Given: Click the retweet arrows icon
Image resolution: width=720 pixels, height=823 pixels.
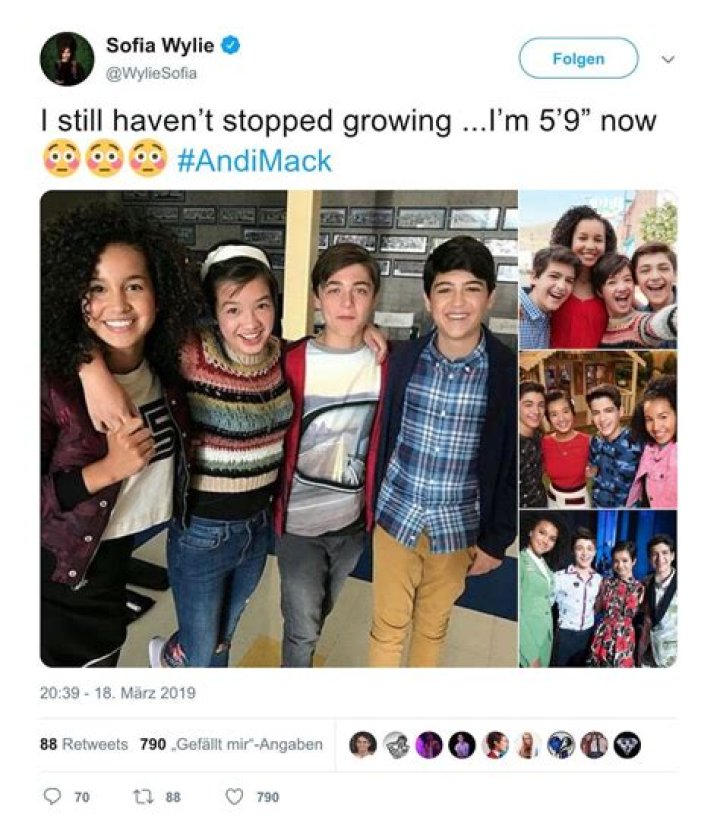Looking at the screenshot, I should coord(143,797).
